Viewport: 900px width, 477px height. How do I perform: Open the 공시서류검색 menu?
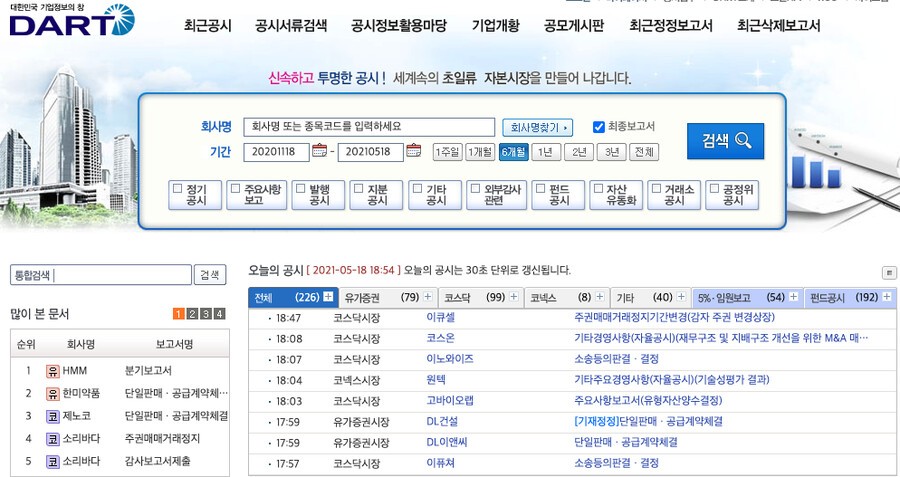pos(291,25)
